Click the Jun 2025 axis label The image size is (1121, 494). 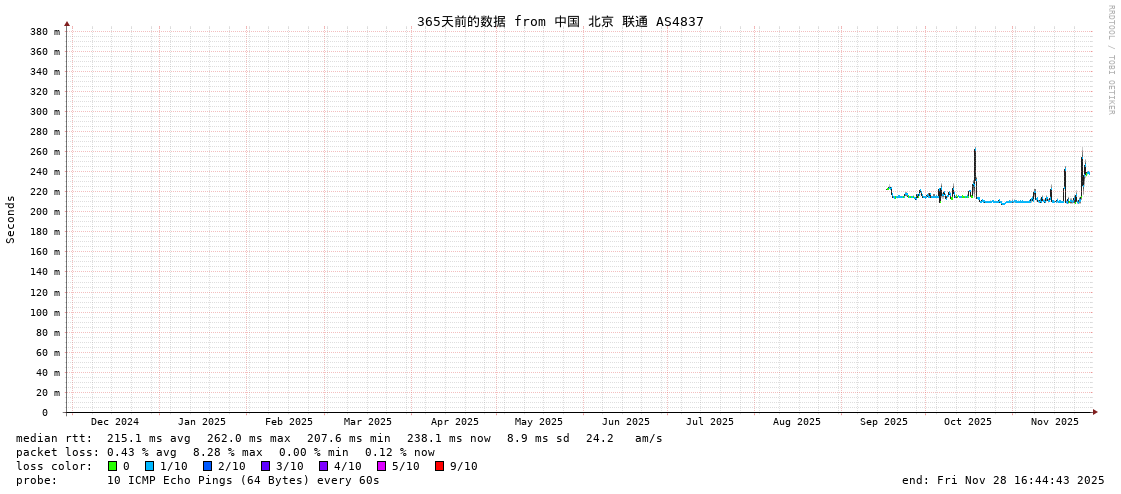click(x=625, y=422)
